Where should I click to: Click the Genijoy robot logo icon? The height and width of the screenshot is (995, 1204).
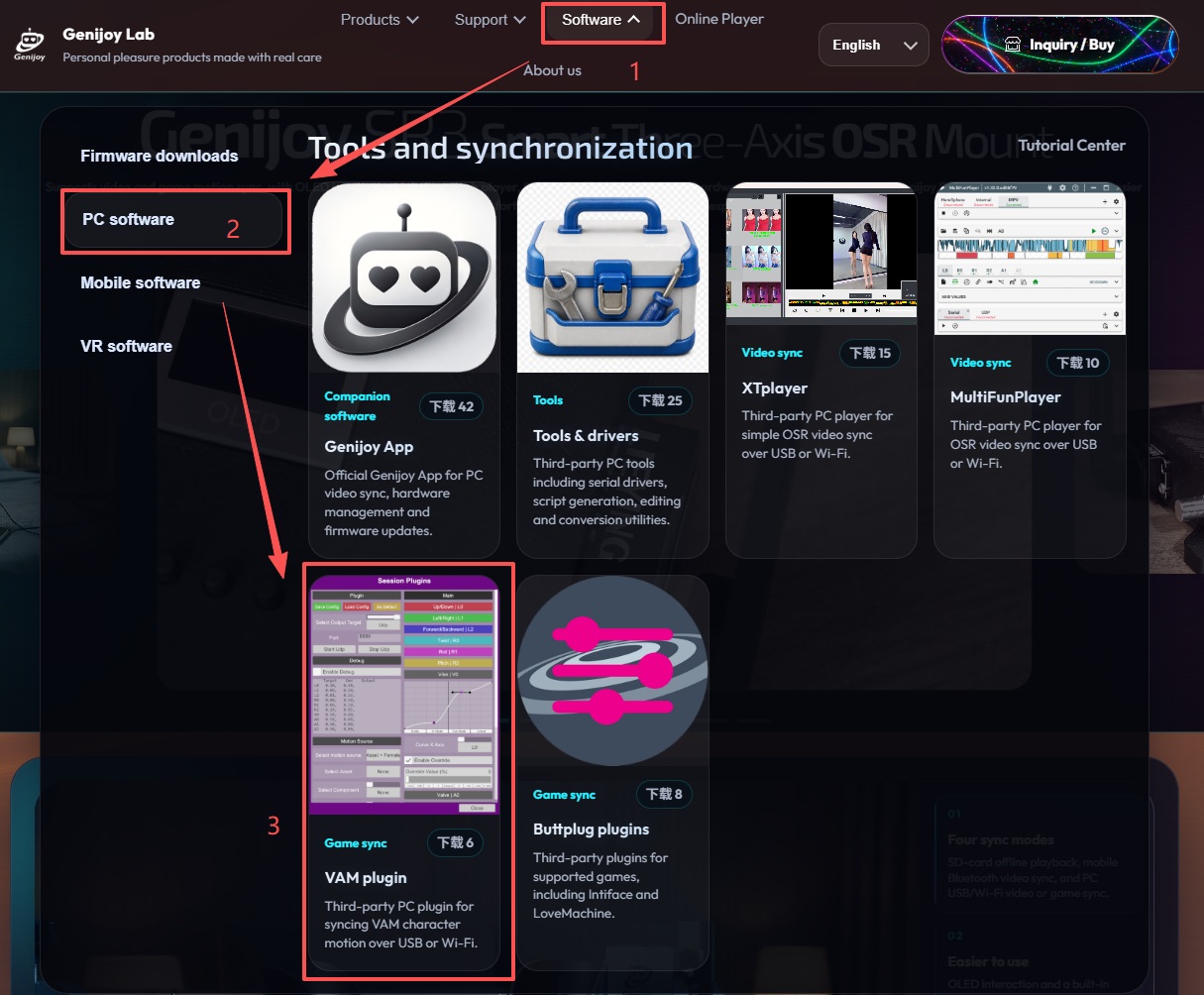30,45
